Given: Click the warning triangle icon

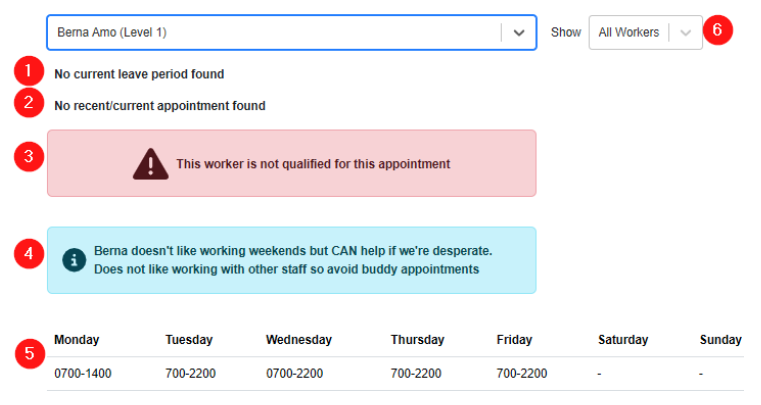Looking at the screenshot, I should click(151, 163).
